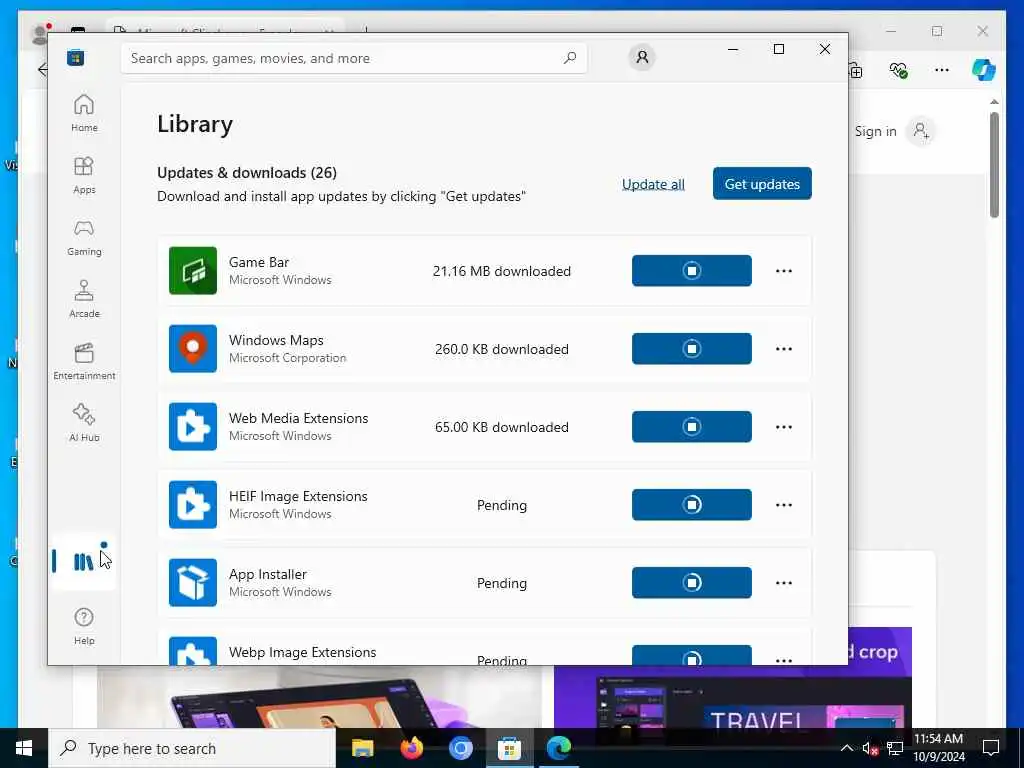
Task: Open the user profile icon
Action: (642, 57)
